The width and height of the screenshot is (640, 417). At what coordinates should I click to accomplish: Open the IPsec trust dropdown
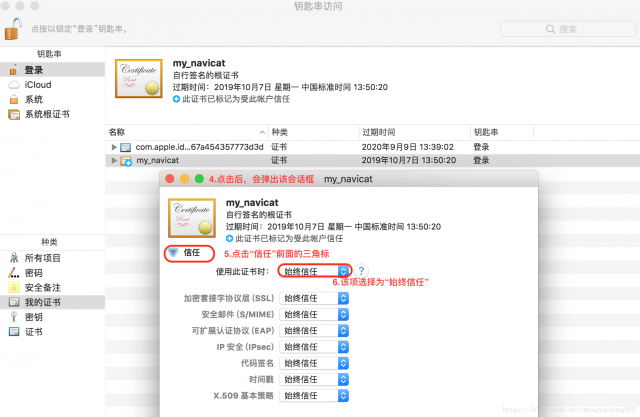314,347
